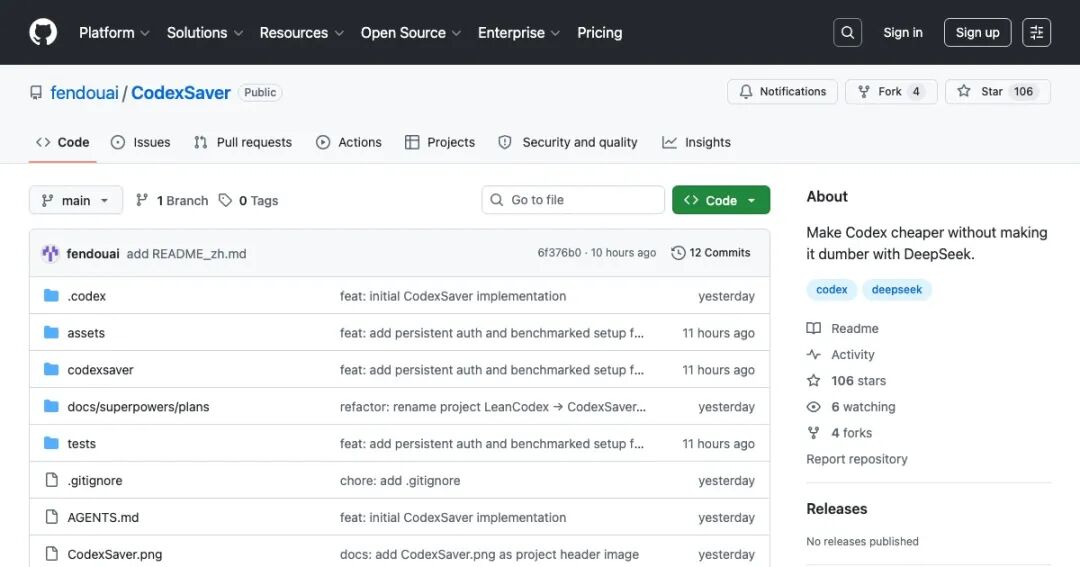Screen dimensions: 1080x567
Task: Click the Activity pulse icon
Action: pos(813,354)
